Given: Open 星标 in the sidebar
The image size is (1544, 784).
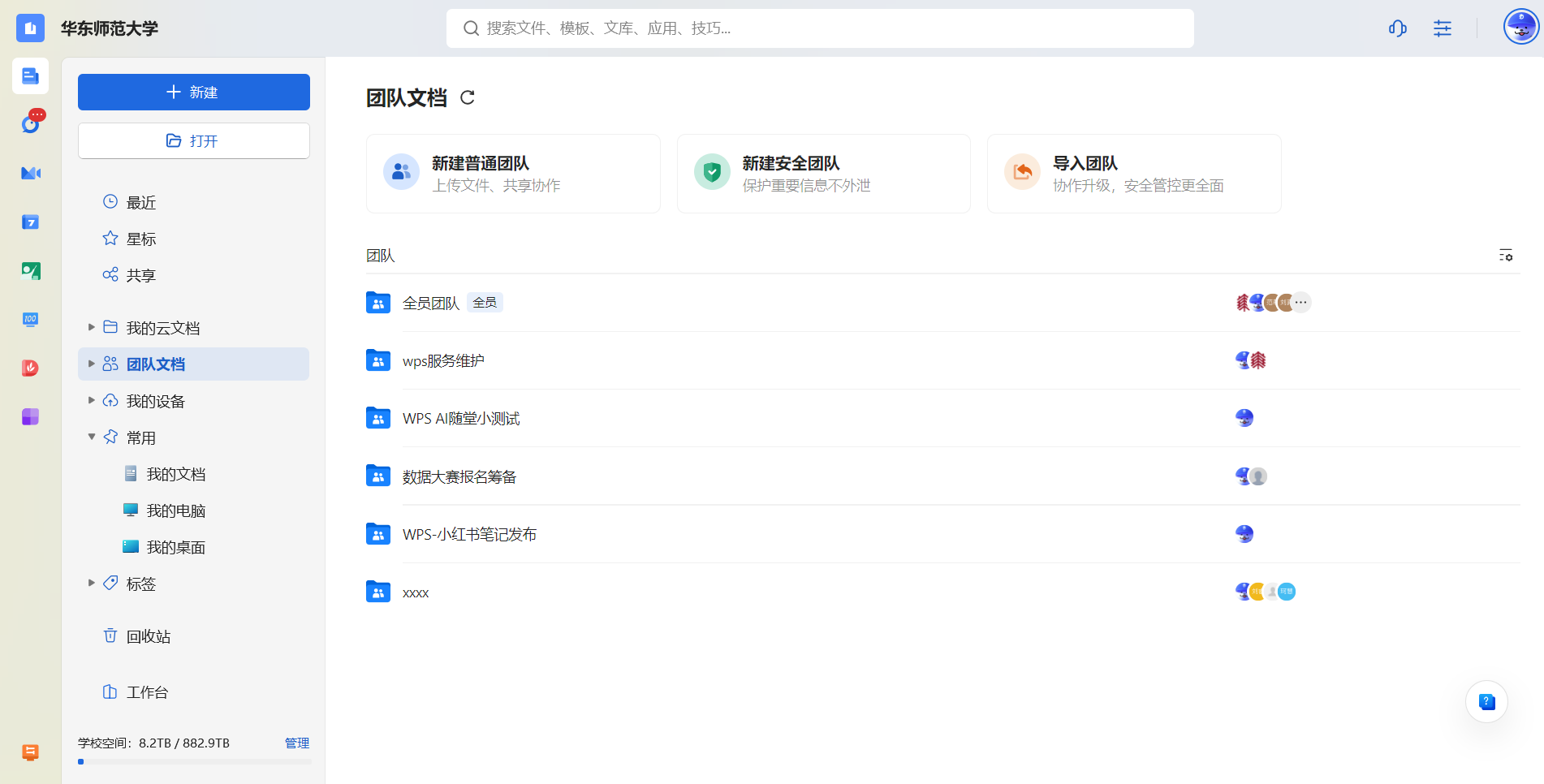Looking at the screenshot, I should pos(193,239).
